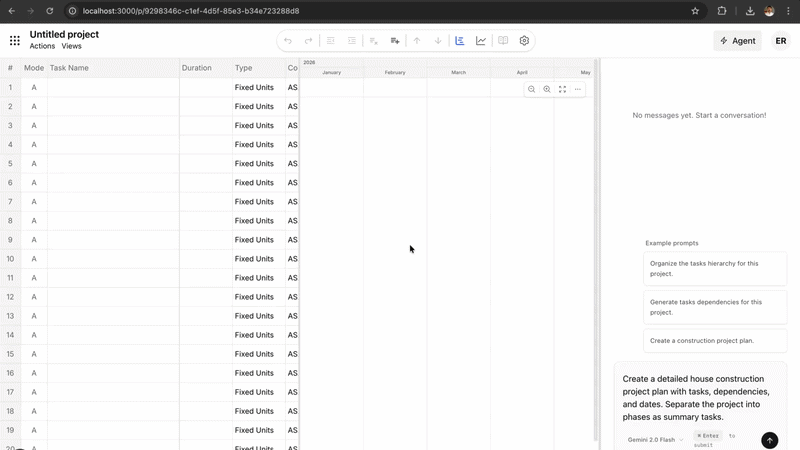Open the Actions menu

pos(42,46)
